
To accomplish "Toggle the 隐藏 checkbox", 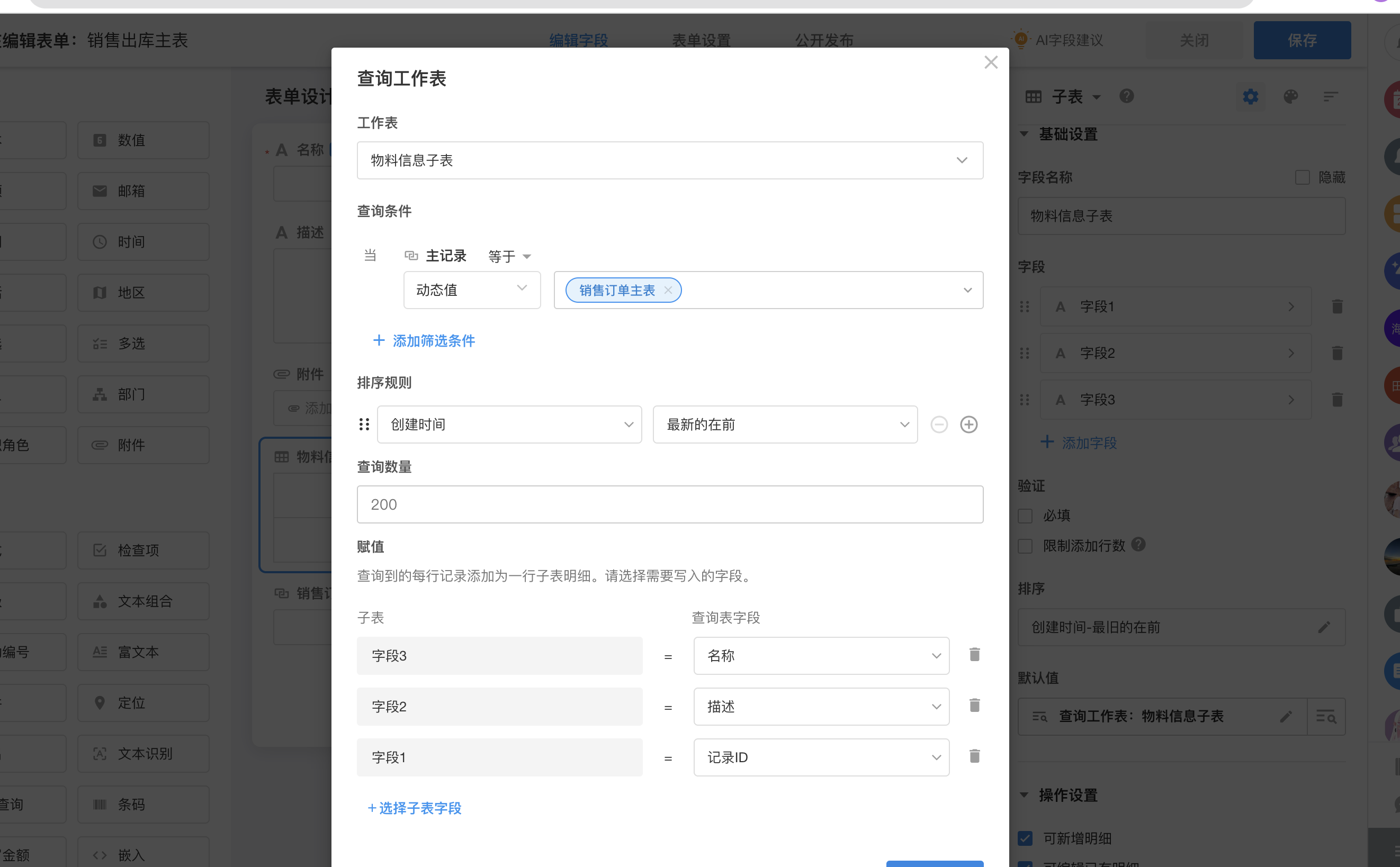I will [1302, 177].
